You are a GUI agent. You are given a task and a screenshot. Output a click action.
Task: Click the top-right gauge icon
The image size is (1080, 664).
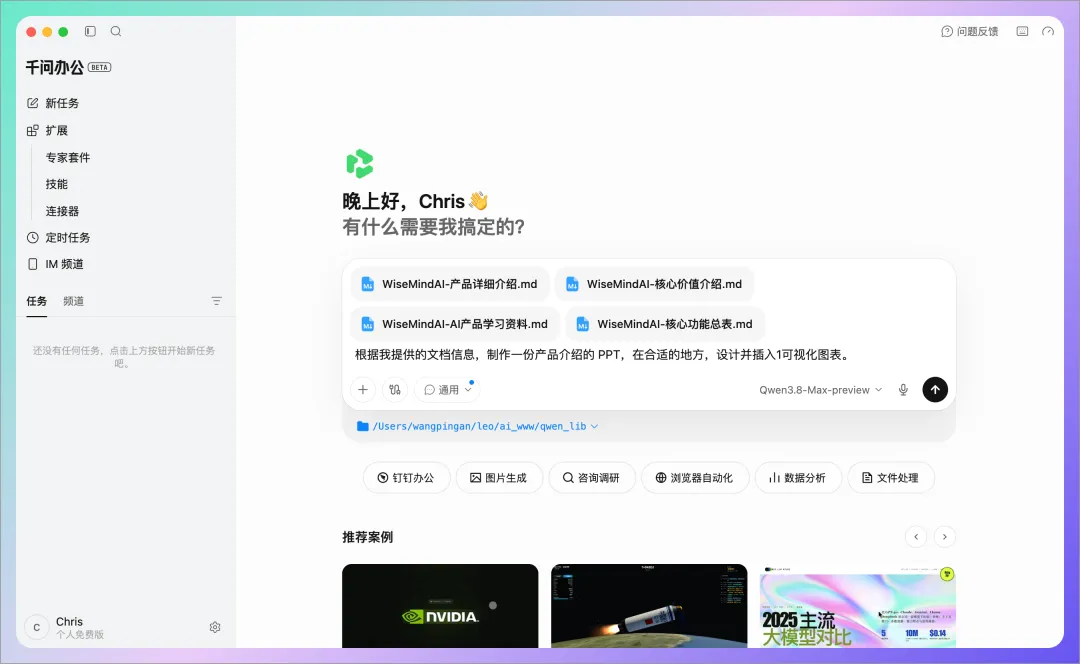pos(1048,32)
